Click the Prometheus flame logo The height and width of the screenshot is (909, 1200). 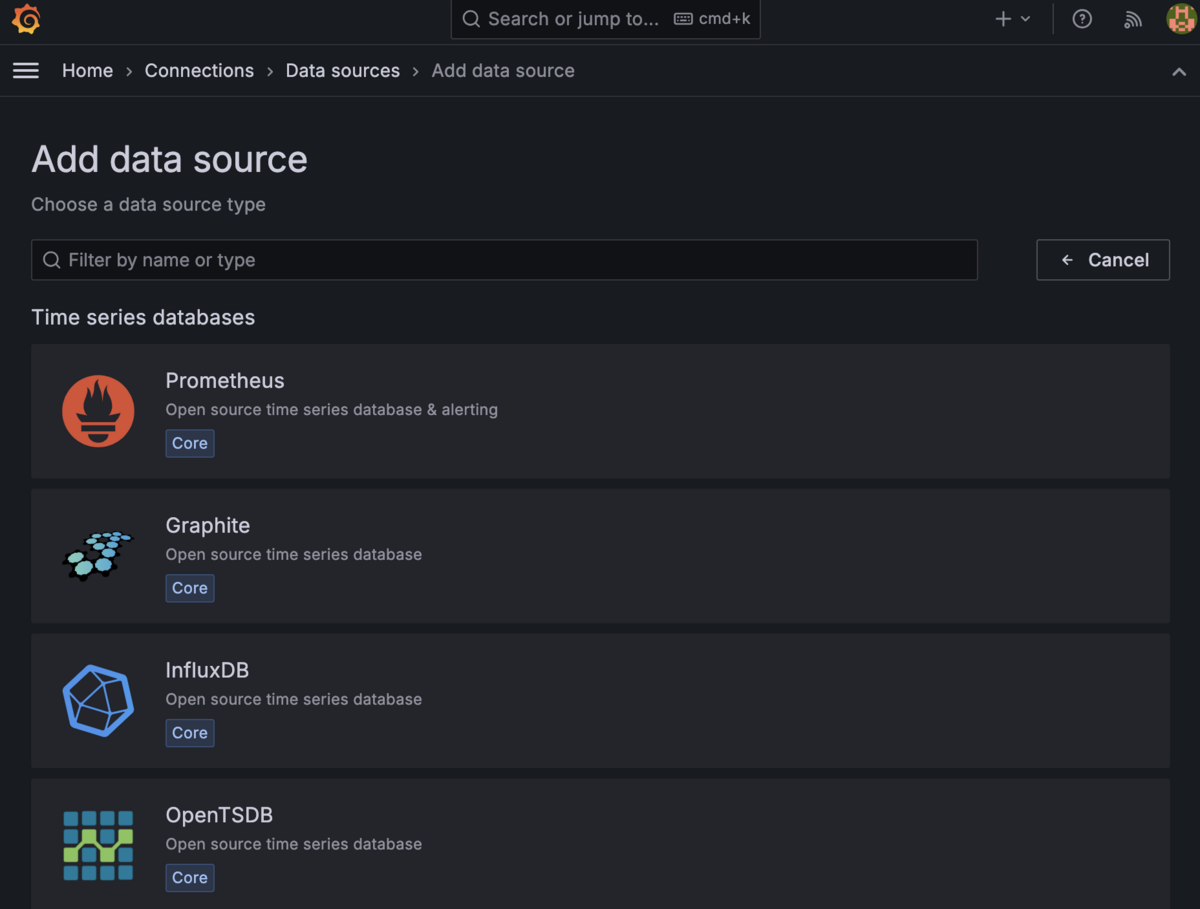(98, 411)
